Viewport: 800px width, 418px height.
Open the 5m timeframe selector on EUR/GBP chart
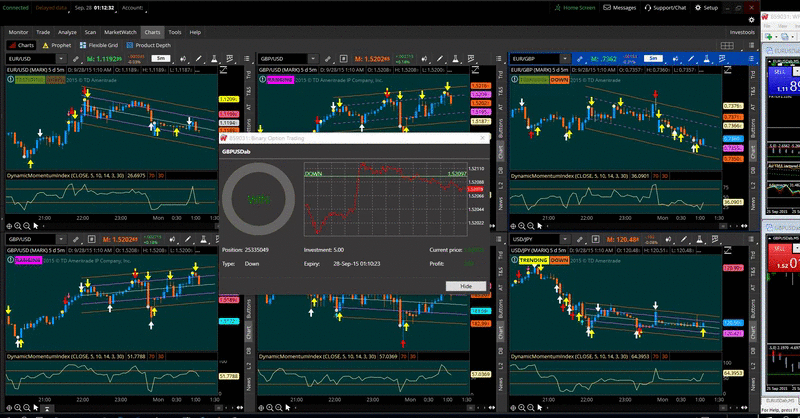pos(653,59)
